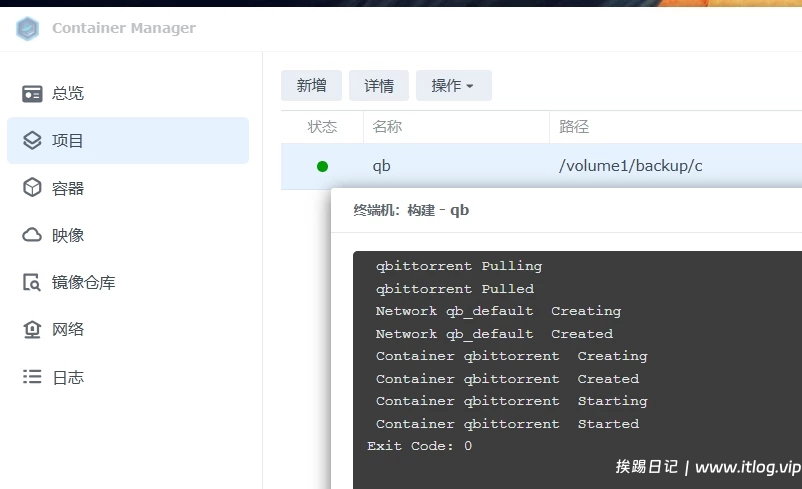Open 日志 via its list icon
Screen dimensions: 802x489
coord(32,377)
